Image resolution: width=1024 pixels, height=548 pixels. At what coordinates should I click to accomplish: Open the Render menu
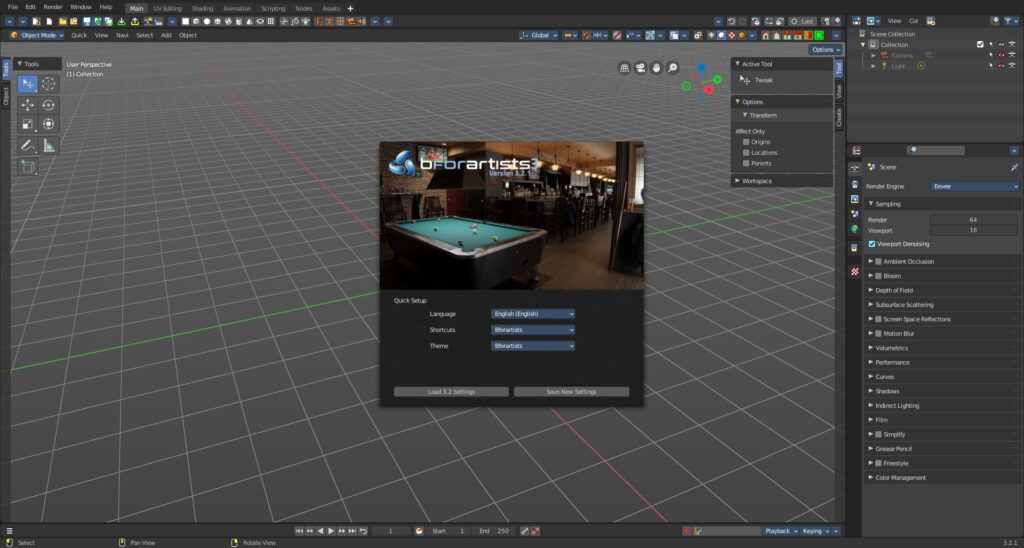point(53,7)
